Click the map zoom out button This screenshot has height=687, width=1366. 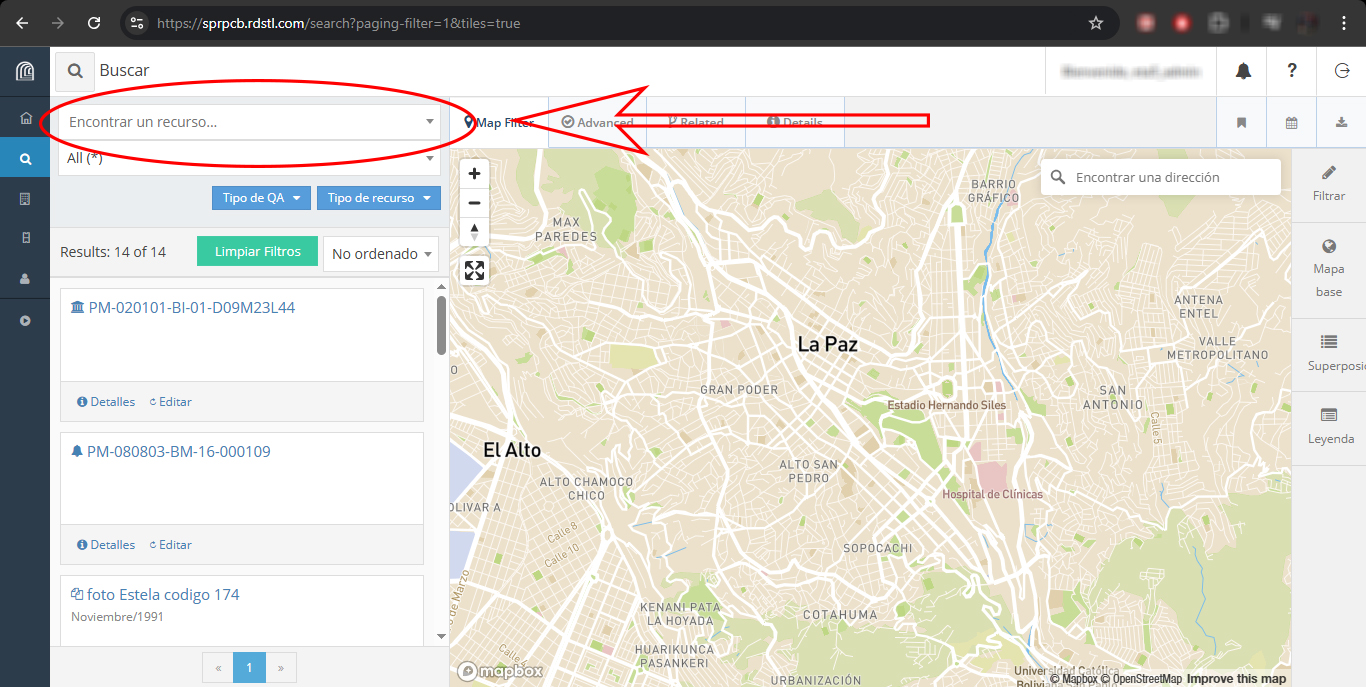click(474, 202)
